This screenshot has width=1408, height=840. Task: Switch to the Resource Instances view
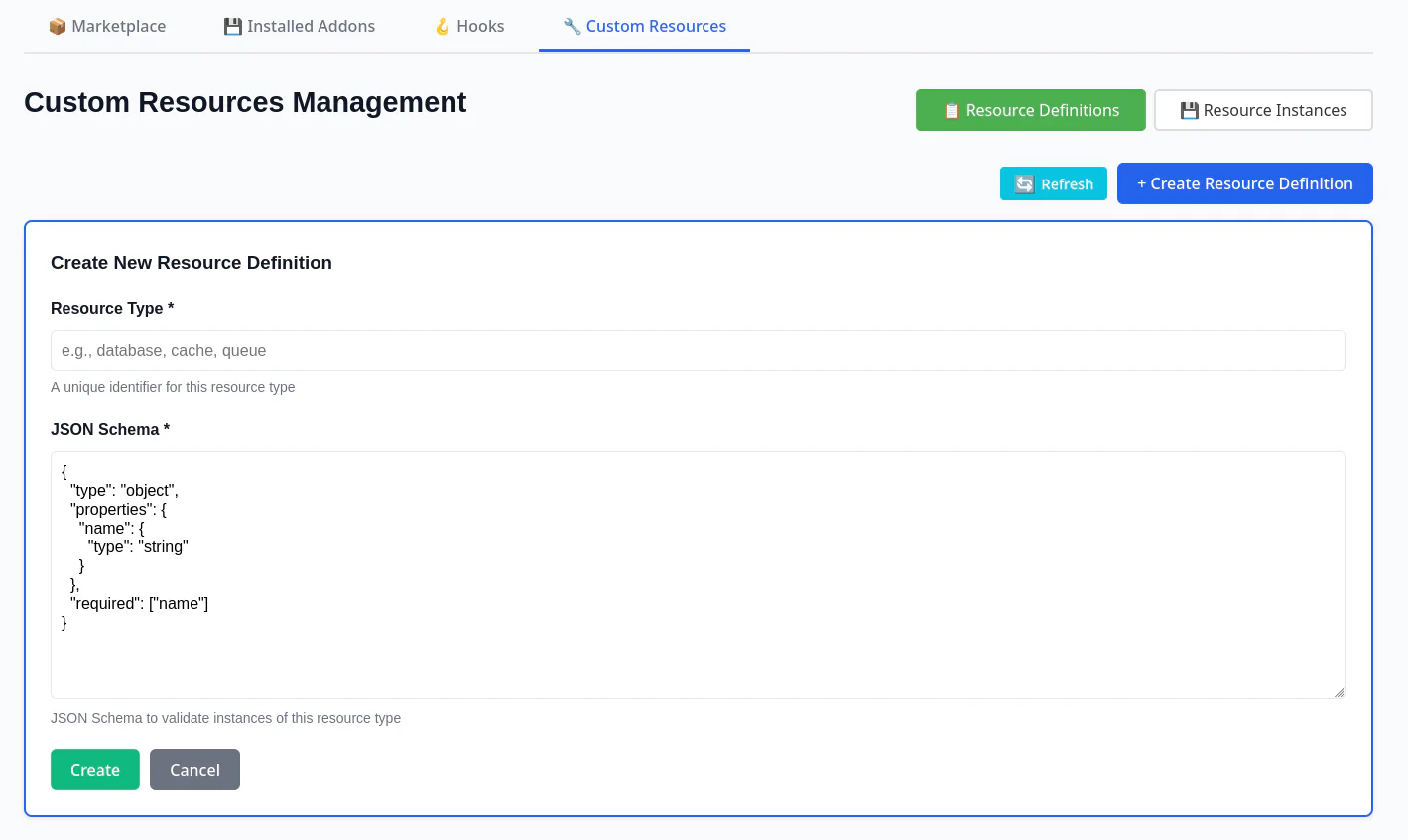tap(1274, 110)
